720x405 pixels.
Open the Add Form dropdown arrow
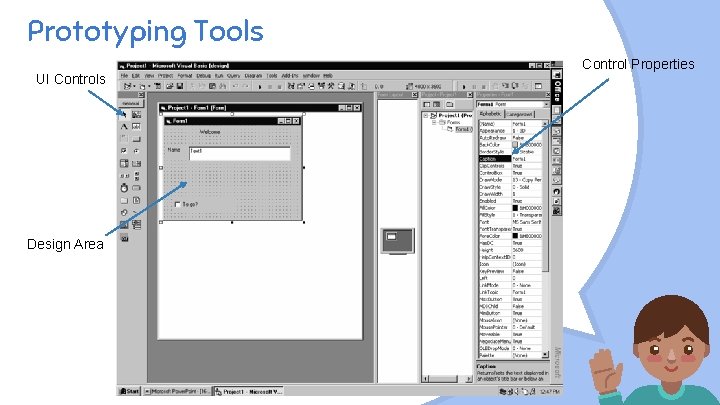pyautogui.click(x=149, y=86)
